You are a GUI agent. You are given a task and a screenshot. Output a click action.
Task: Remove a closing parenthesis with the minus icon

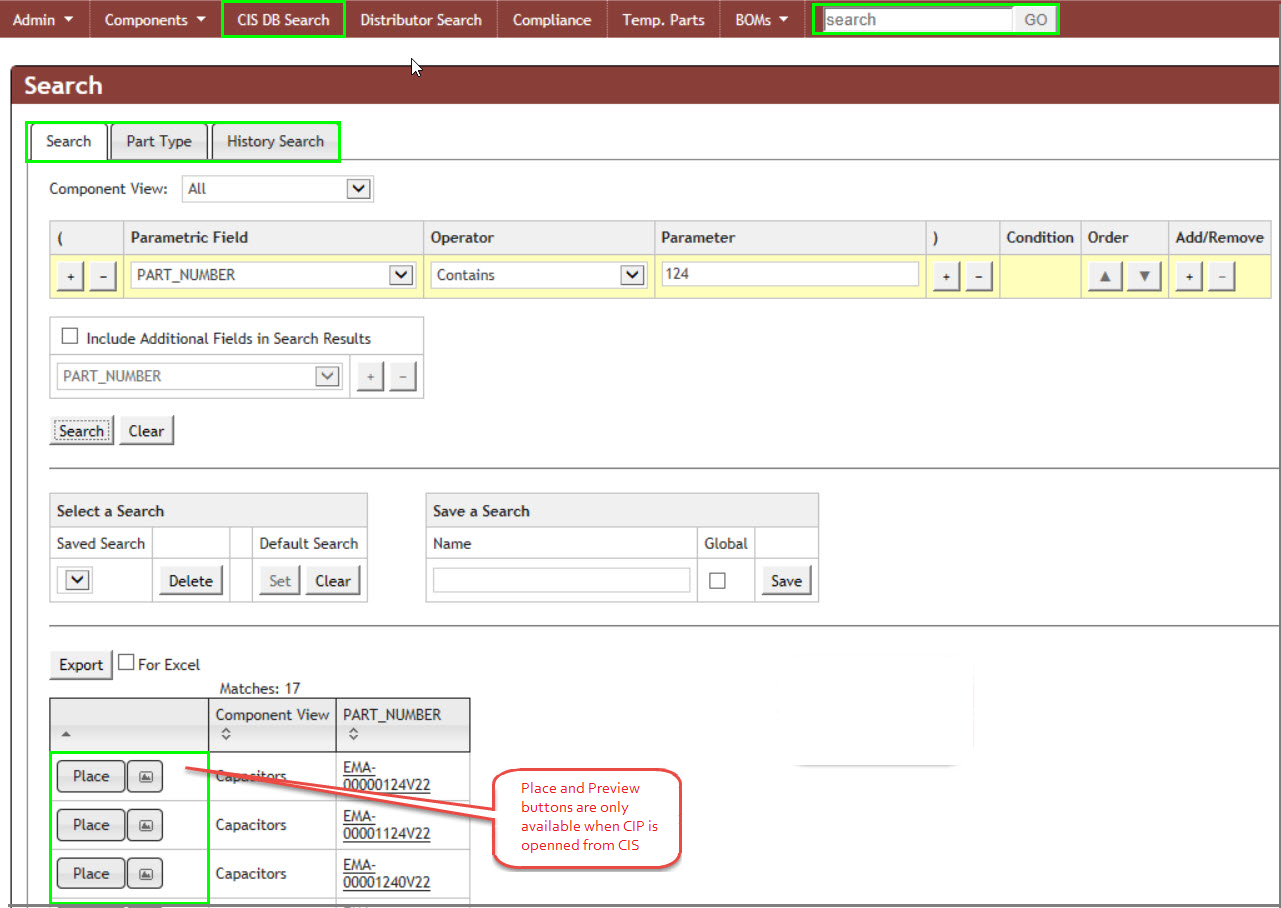click(x=978, y=275)
